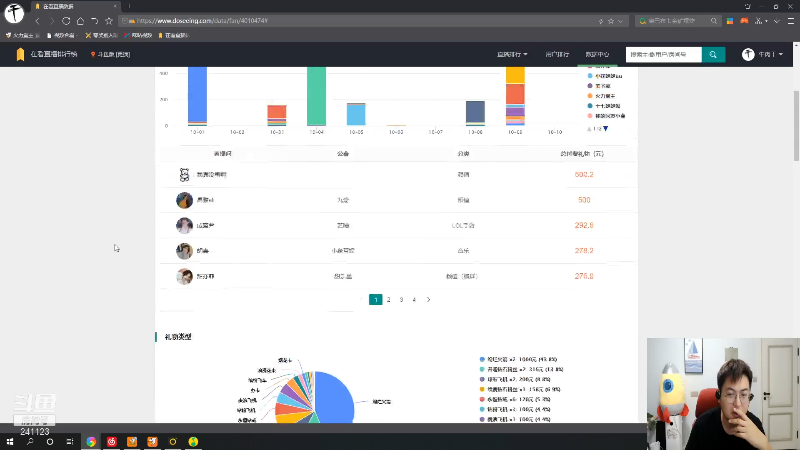The width and height of the screenshot is (800, 450).
Task: Open the third bookmark with orange X icon
Action: coord(102,35)
